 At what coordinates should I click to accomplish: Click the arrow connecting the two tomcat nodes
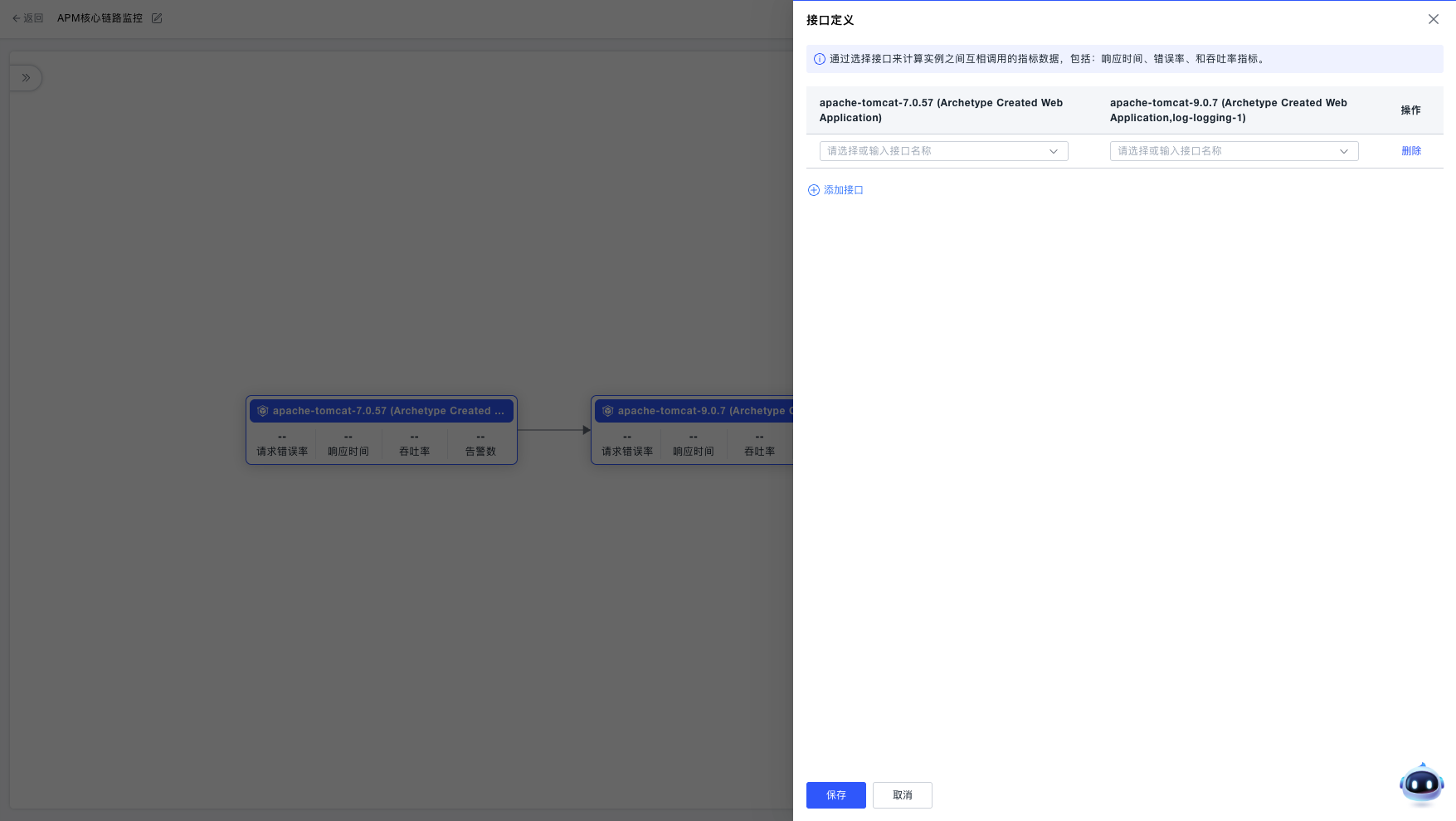(553, 430)
